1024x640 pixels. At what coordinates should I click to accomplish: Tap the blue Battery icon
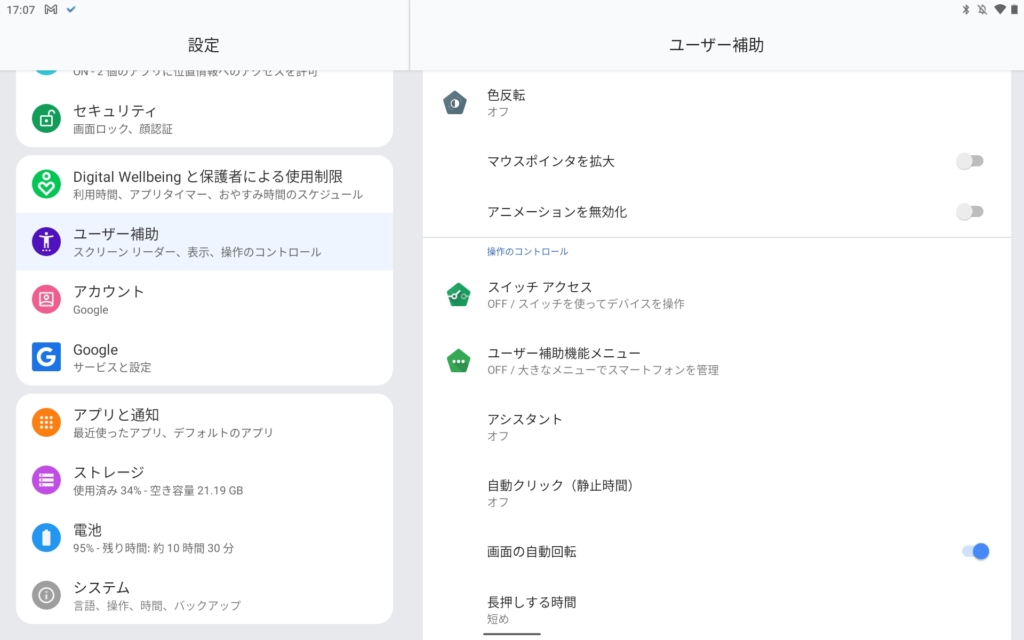(x=46, y=538)
